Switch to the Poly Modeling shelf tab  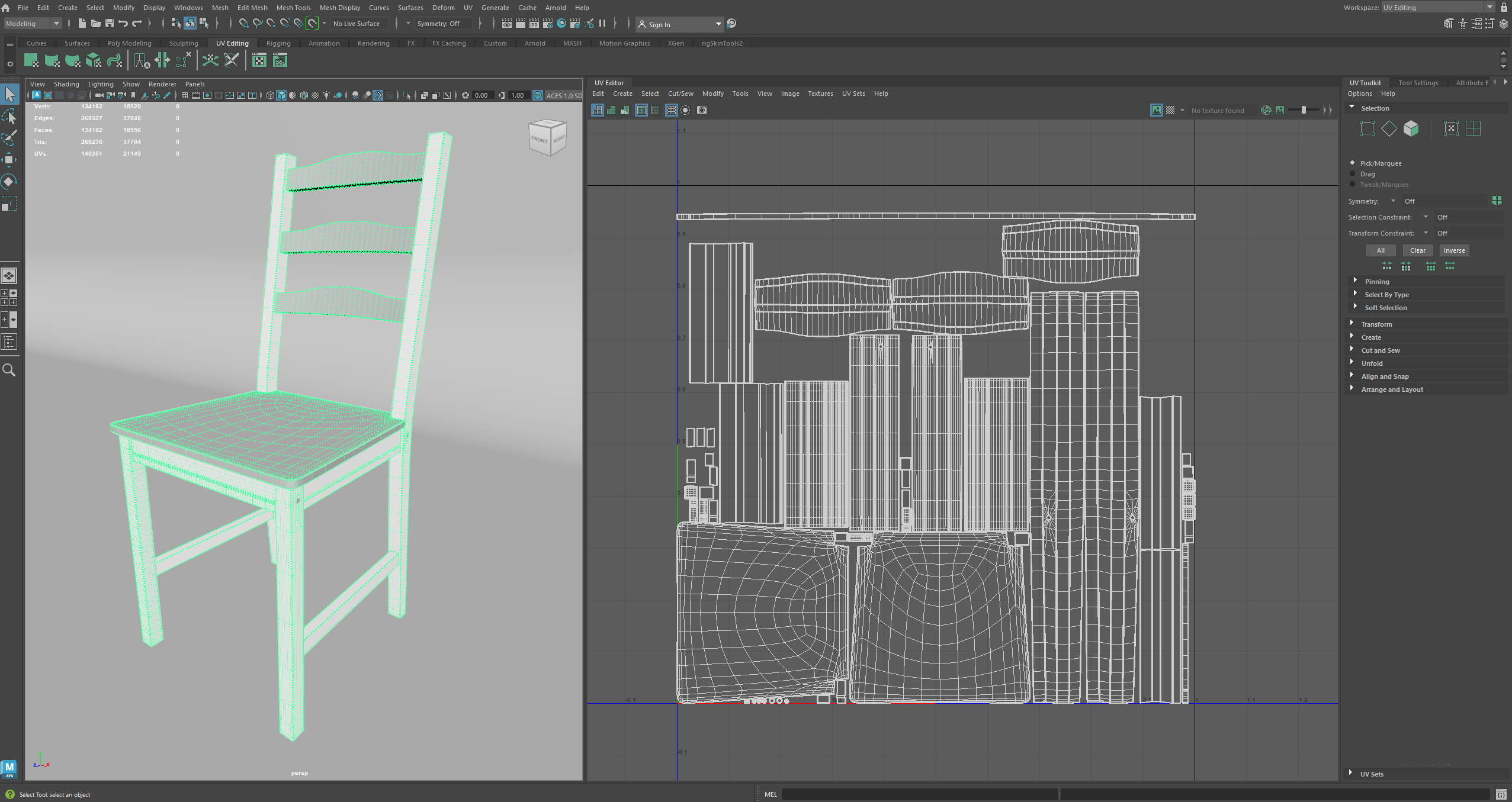[129, 43]
